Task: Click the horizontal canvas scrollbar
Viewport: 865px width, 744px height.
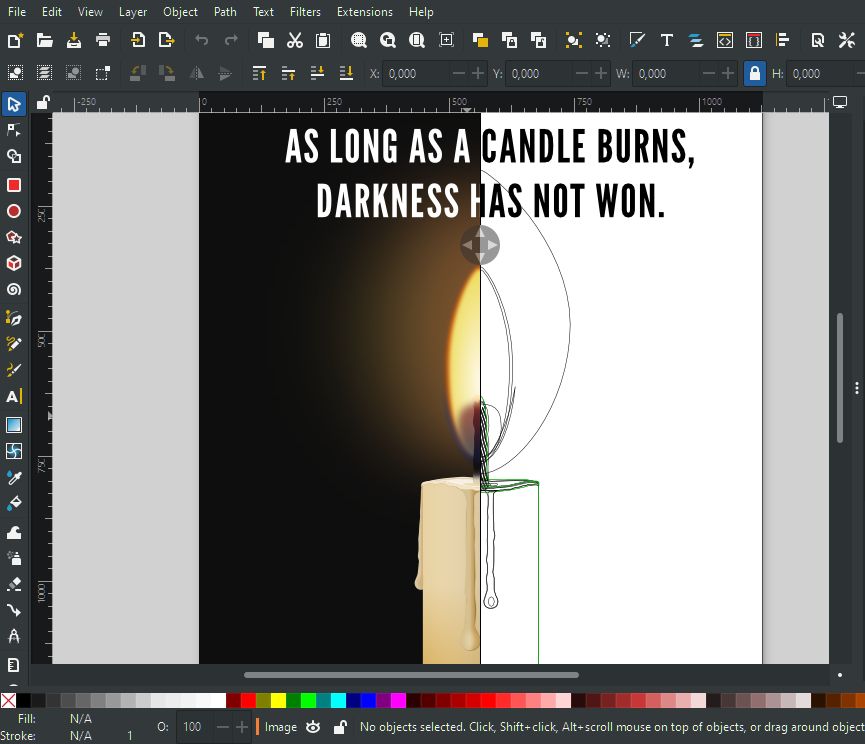Action: click(411, 675)
